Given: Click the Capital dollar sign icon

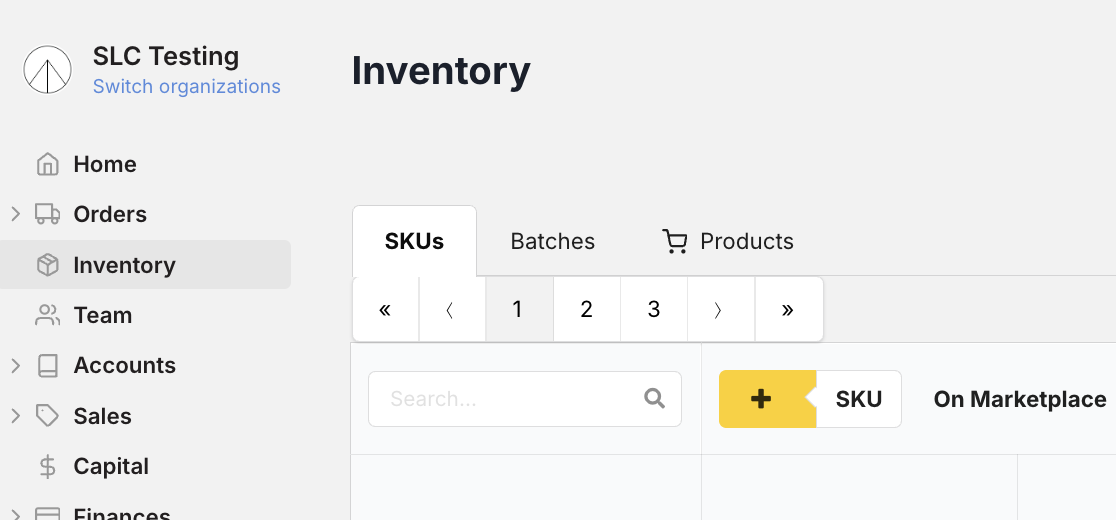Looking at the screenshot, I should coord(47,467).
